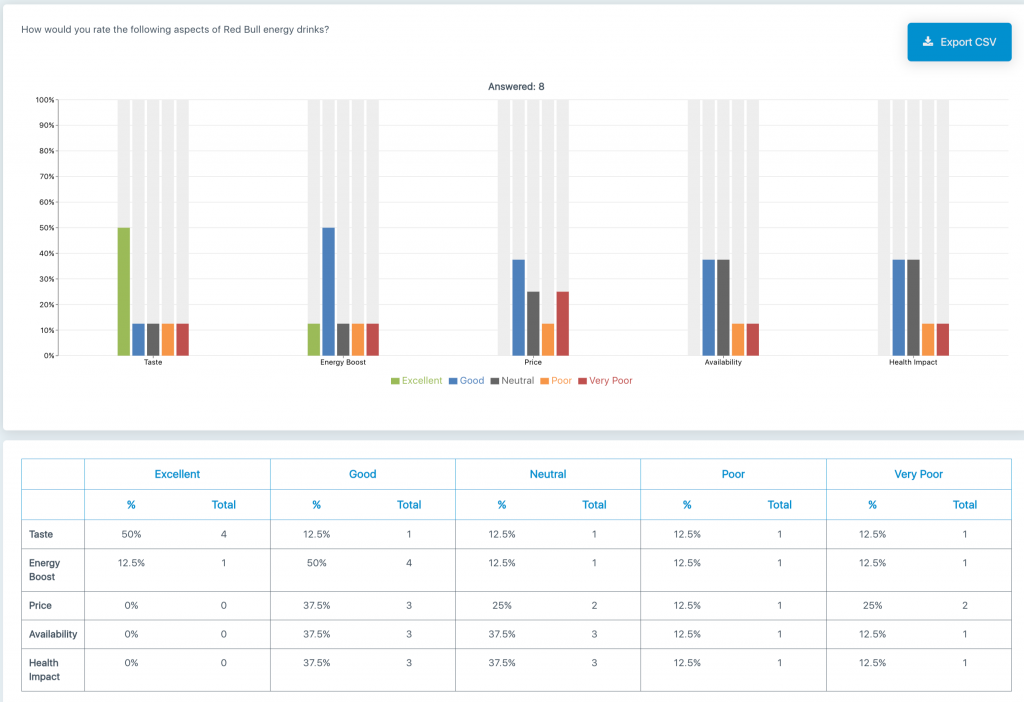Select the orange Poor bar for Availability
The width and height of the screenshot is (1024, 702).
738,340
